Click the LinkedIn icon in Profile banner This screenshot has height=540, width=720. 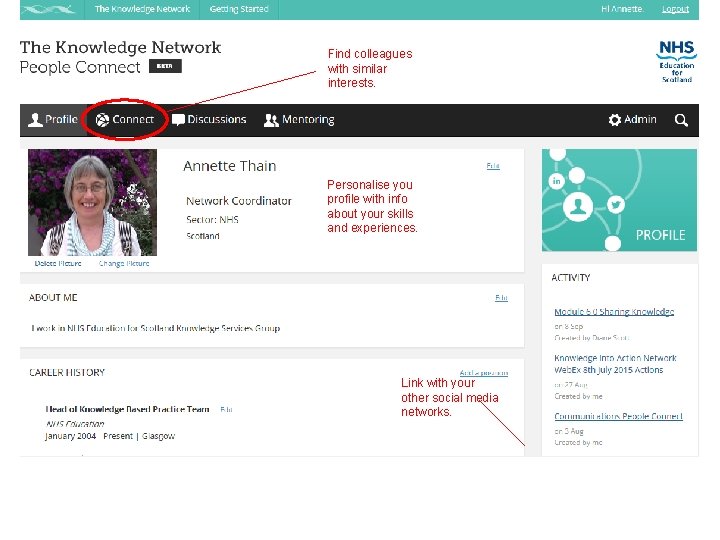tap(557, 181)
